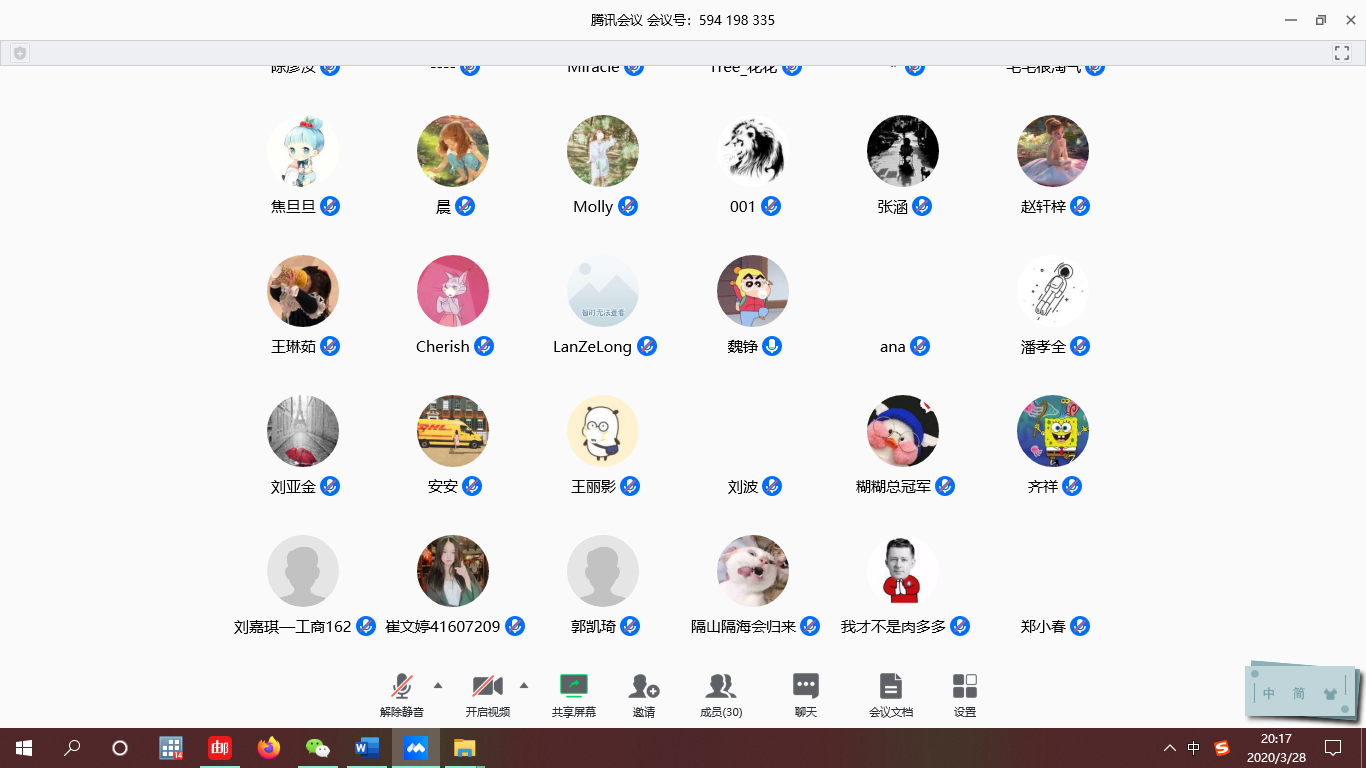Open the Chat (聊天) panel
1366x768 pixels.
coord(806,687)
